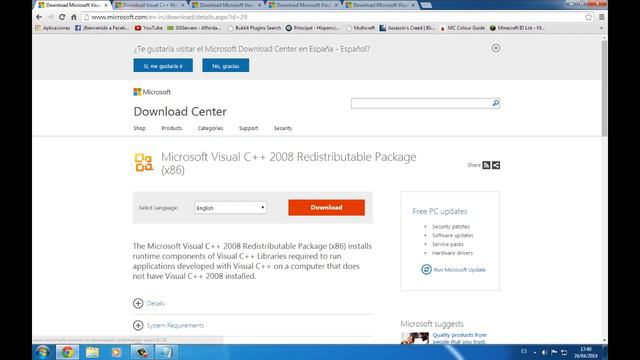
Task: Open the browser home page icon
Action: click(x=73, y=17)
